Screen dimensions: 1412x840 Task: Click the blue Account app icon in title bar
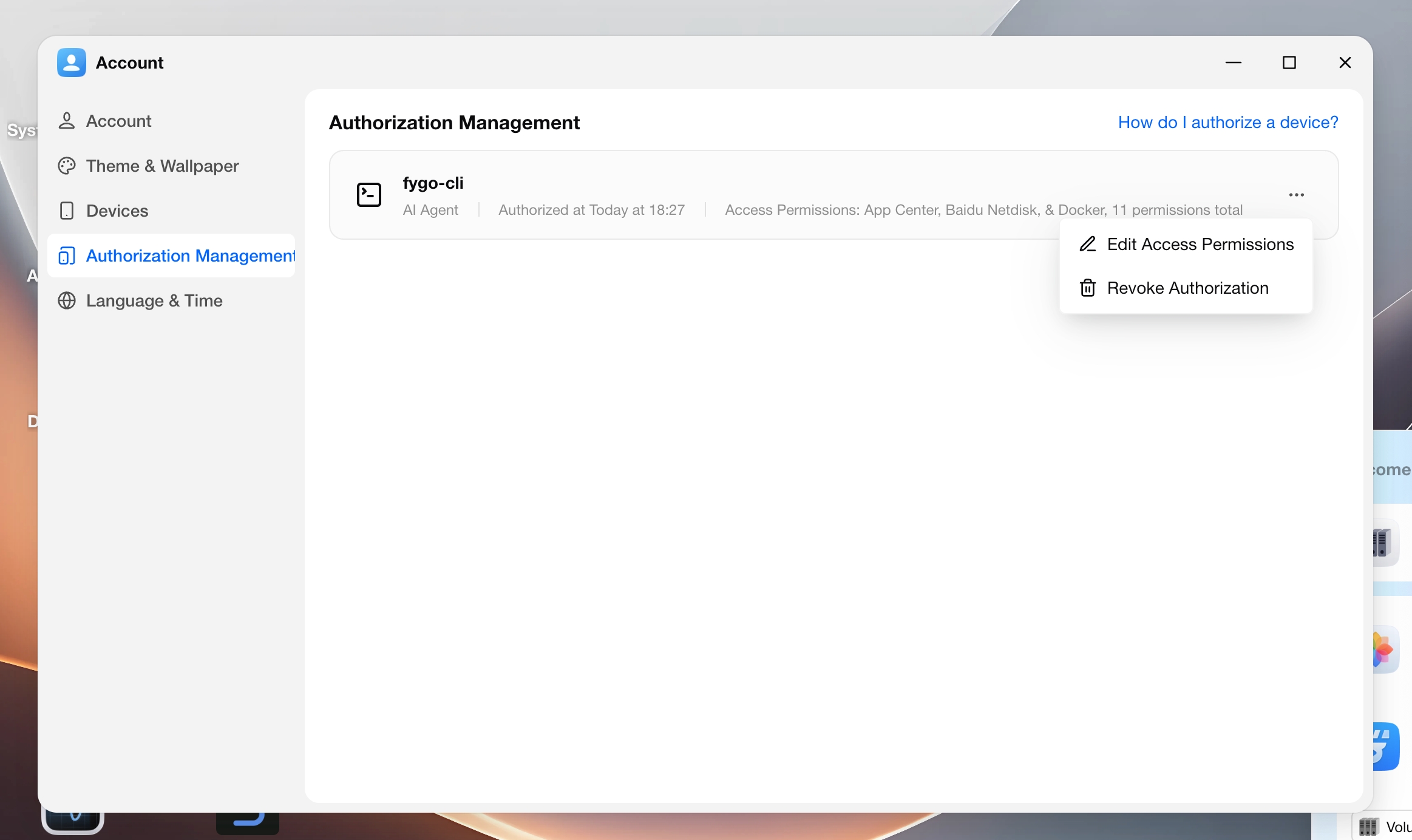pyautogui.click(x=72, y=63)
